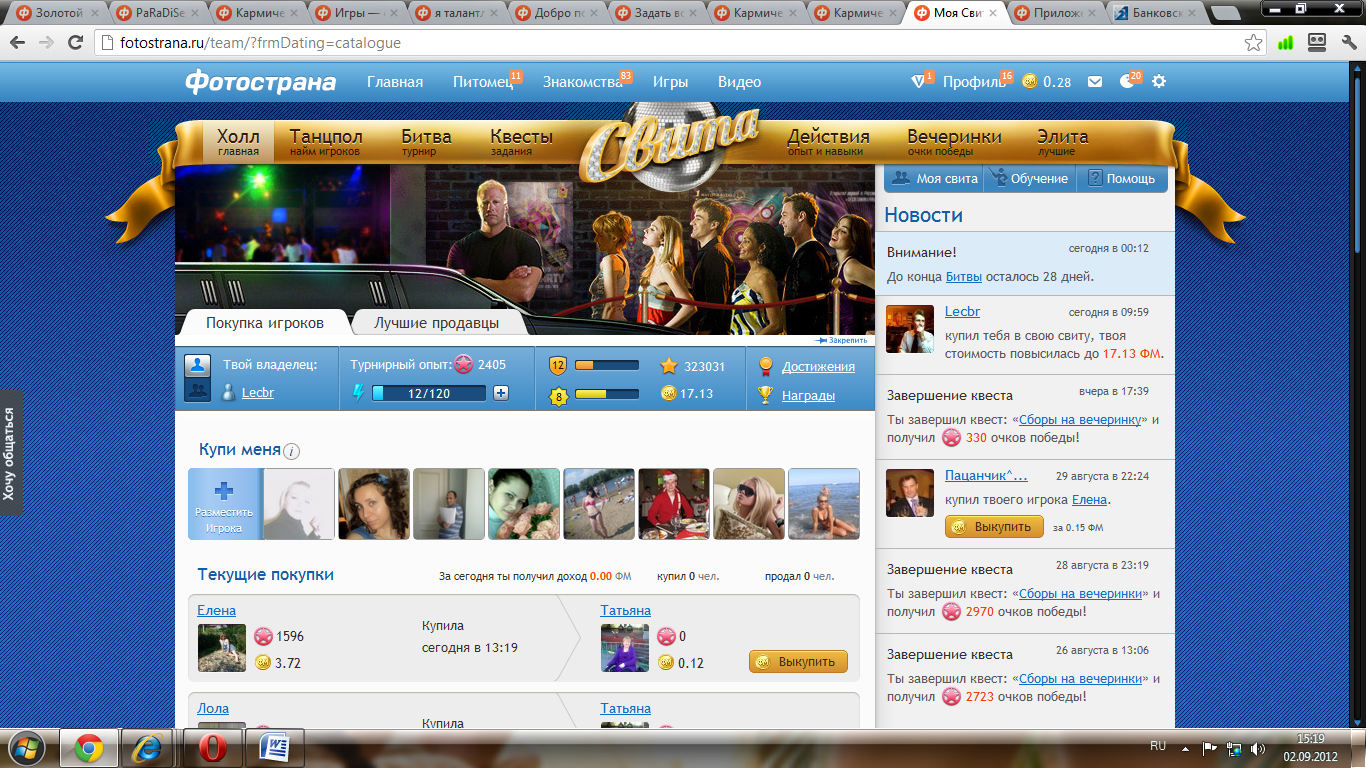1366x768 pixels.
Task: Click the level 12 shield badge
Action: point(558,366)
